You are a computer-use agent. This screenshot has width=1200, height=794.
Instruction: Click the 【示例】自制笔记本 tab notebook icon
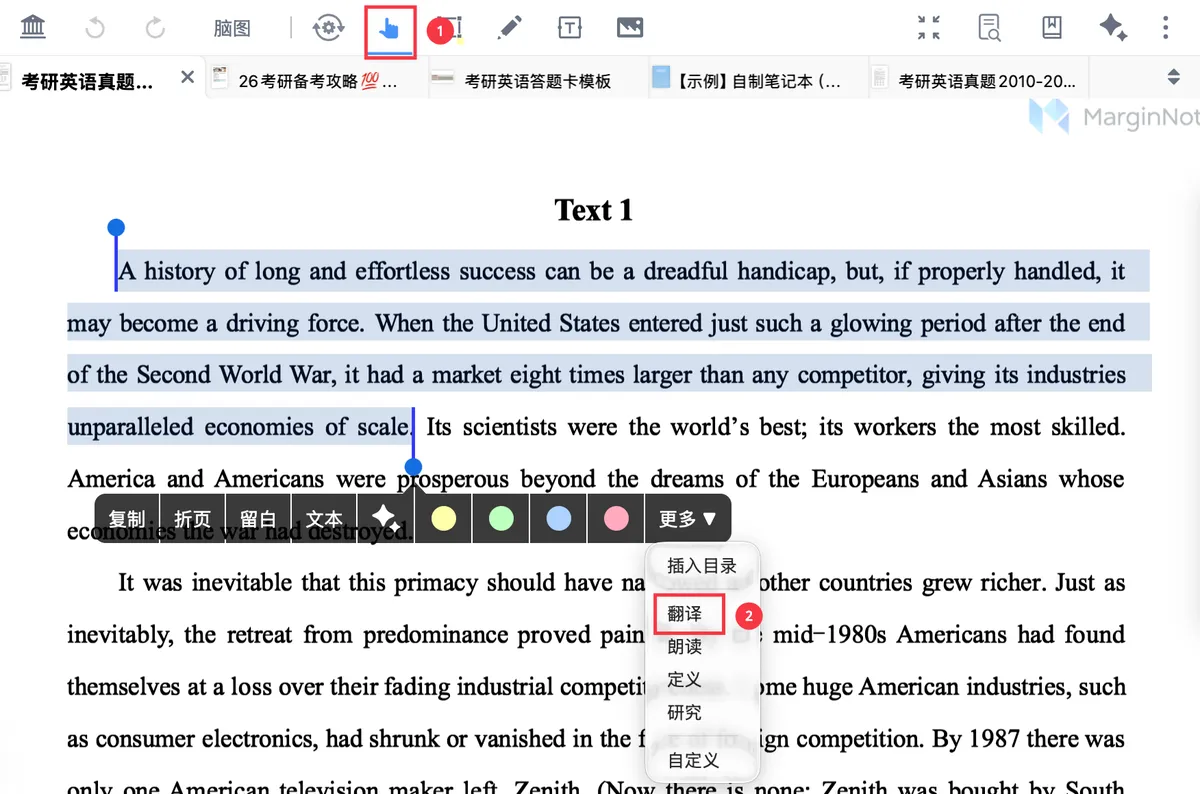click(x=660, y=77)
